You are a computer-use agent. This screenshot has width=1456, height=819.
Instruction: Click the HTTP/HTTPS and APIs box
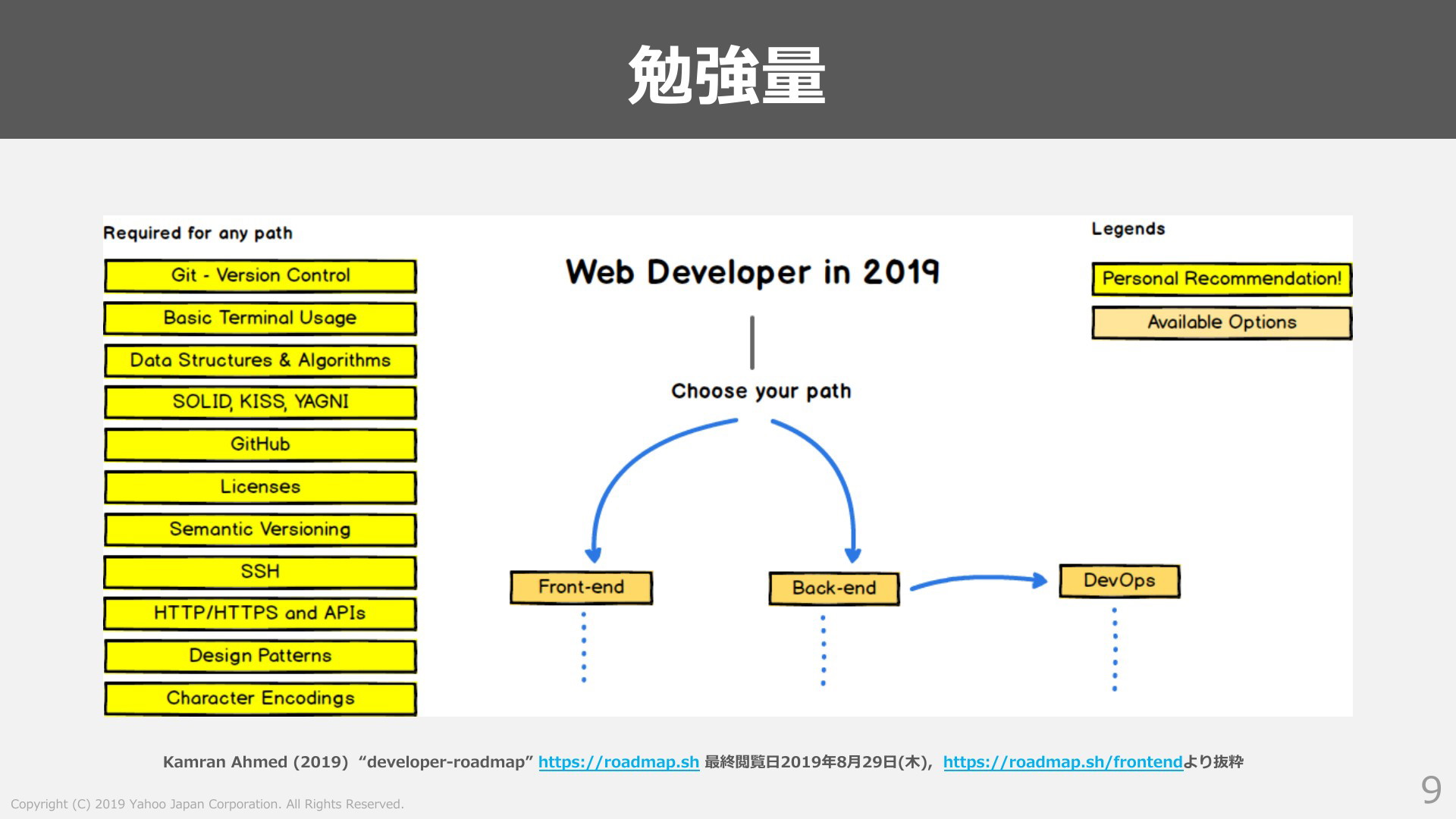[260, 614]
